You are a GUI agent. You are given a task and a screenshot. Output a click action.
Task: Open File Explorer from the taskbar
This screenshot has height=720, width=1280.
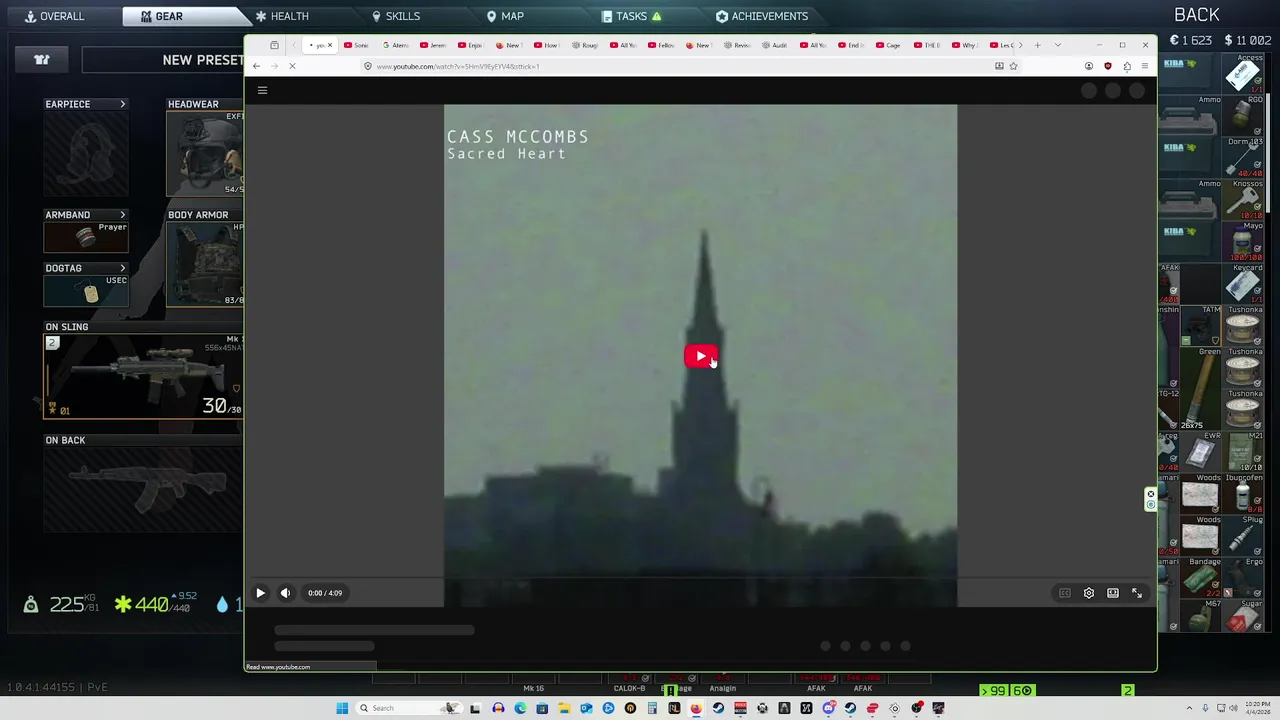(564, 708)
